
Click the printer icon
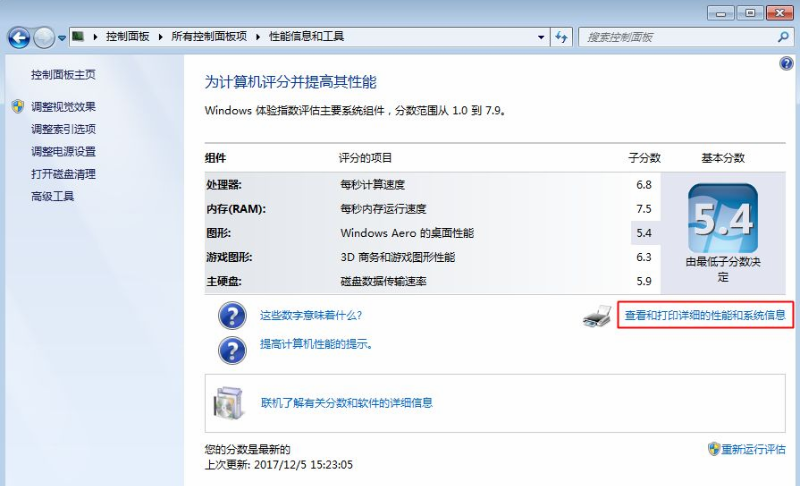(x=597, y=316)
